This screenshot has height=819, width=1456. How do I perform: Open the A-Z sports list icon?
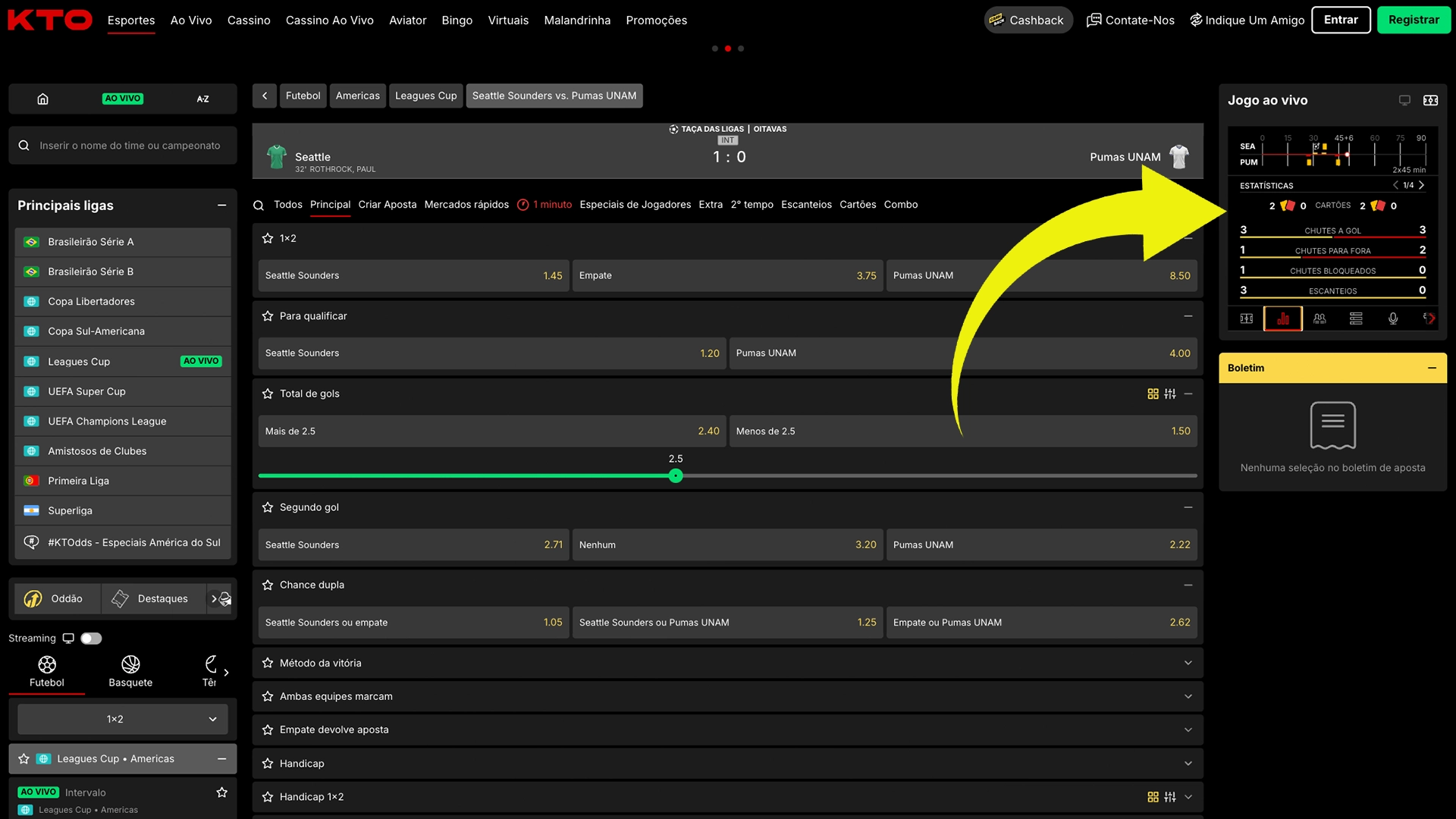(x=202, y=99)
